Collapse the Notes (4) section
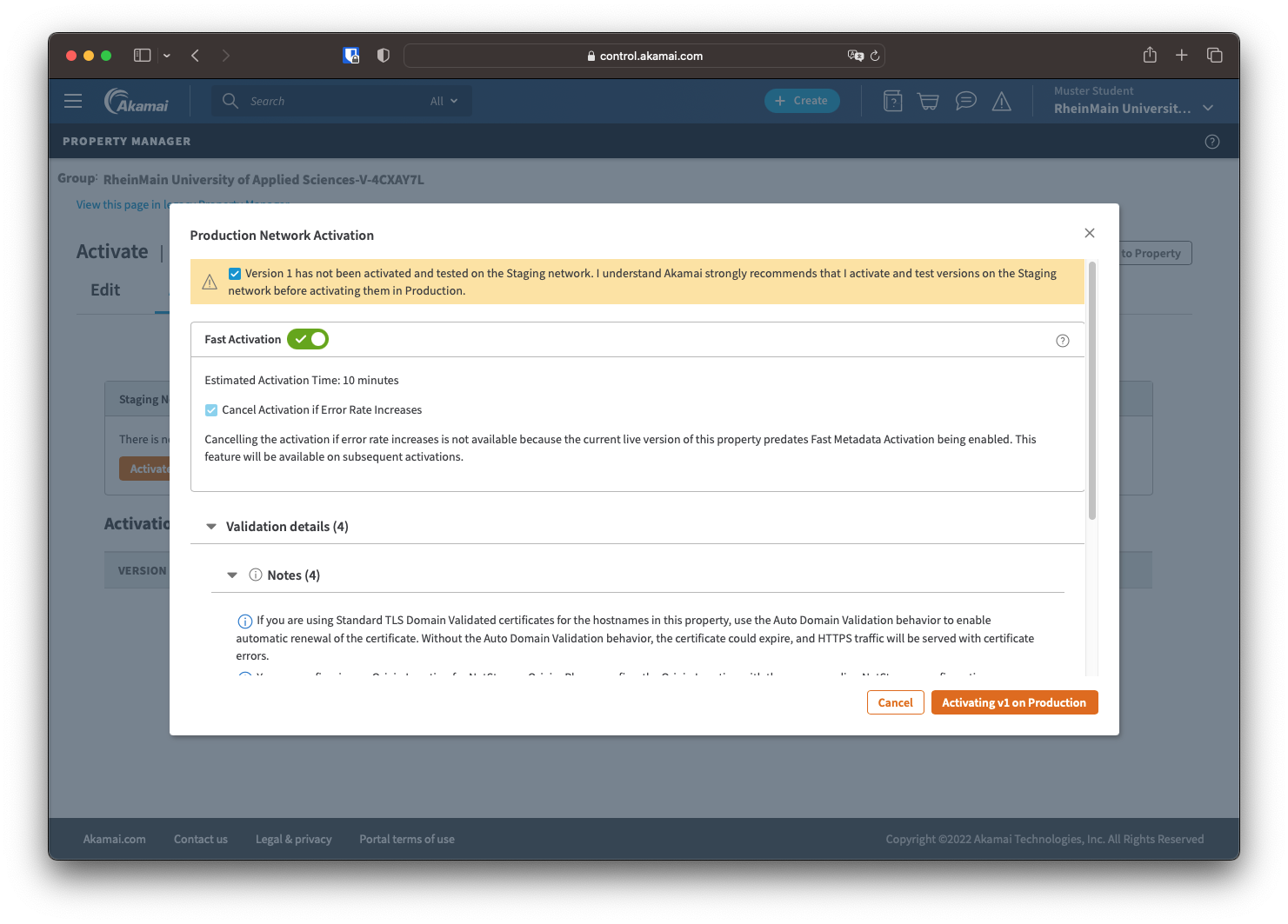This screenshot has height=924, width=1288. (232, 575)
